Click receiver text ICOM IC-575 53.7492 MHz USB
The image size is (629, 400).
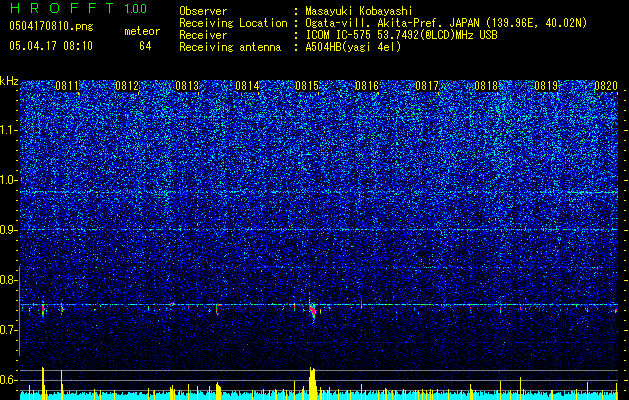pyautogui.click(x=401, y=35)
